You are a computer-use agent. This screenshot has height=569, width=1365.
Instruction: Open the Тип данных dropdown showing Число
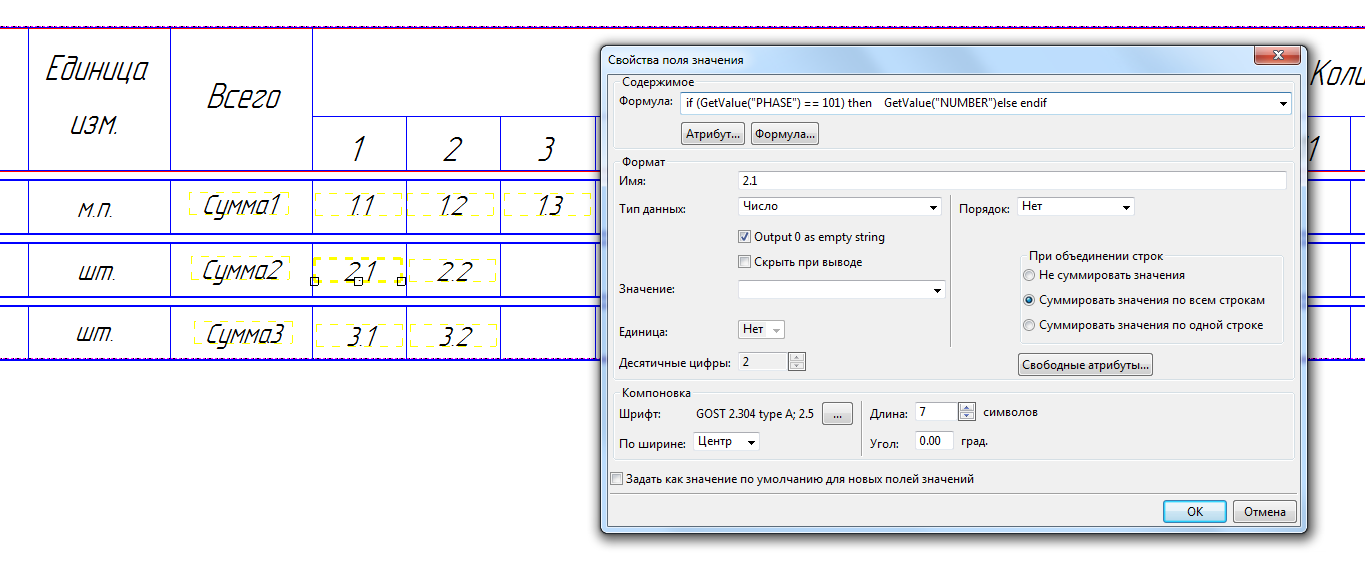840,207
